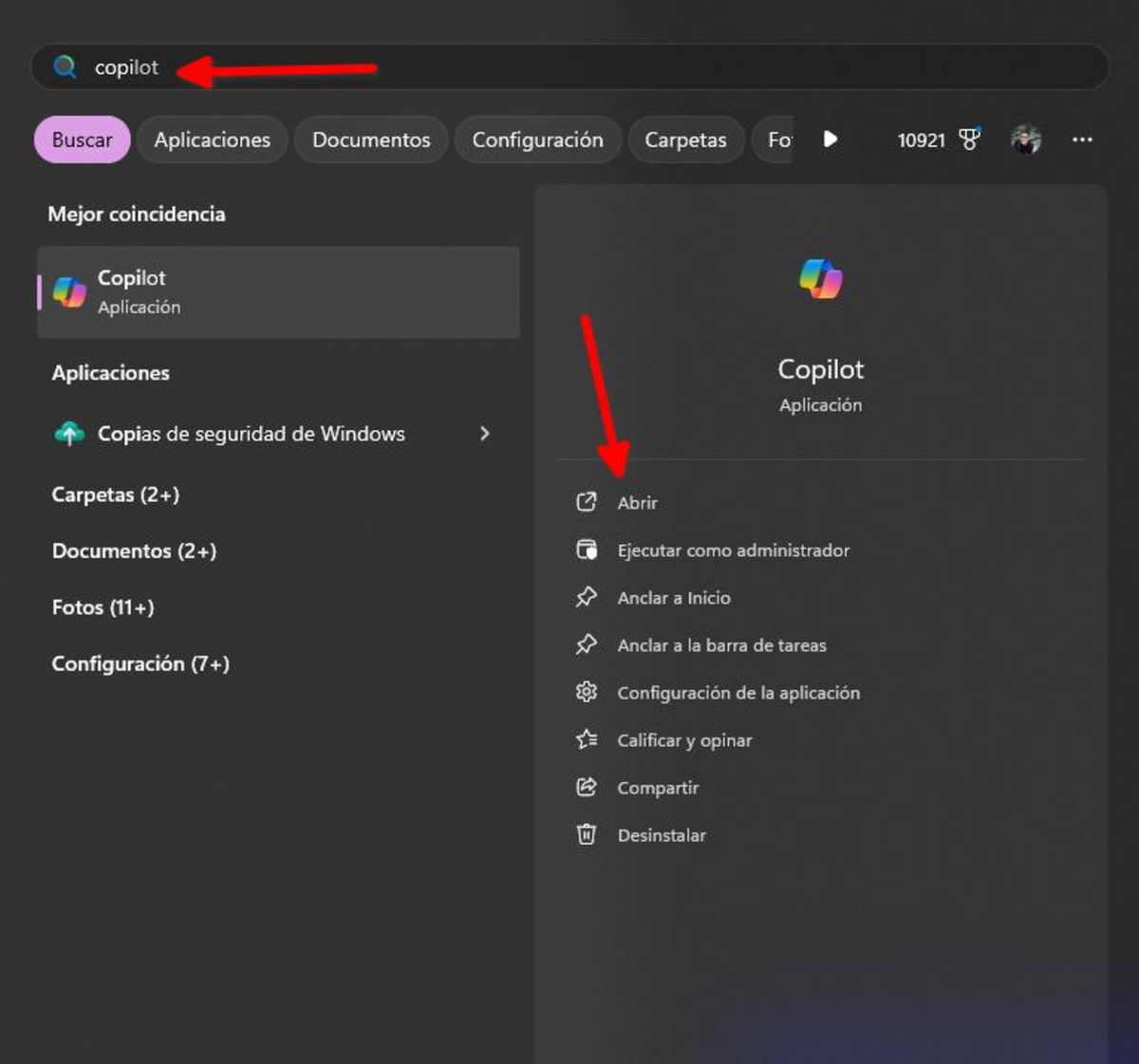Click the Copias de seguridad de Windows icon
Viewport: 1139px width, 1064px height.
pos(69,434)
